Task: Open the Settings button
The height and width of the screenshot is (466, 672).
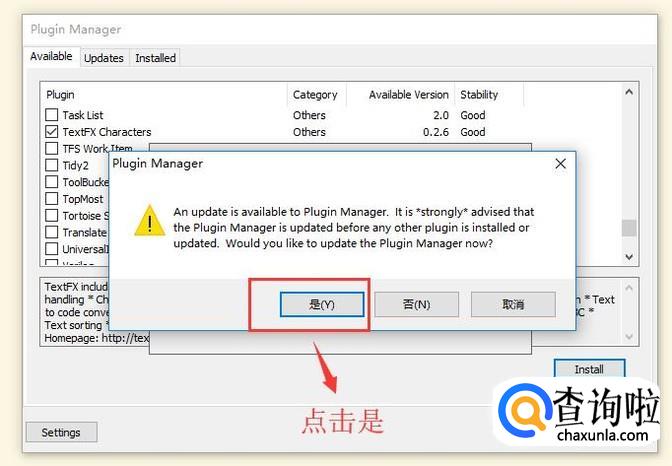Action: [61, 432]
